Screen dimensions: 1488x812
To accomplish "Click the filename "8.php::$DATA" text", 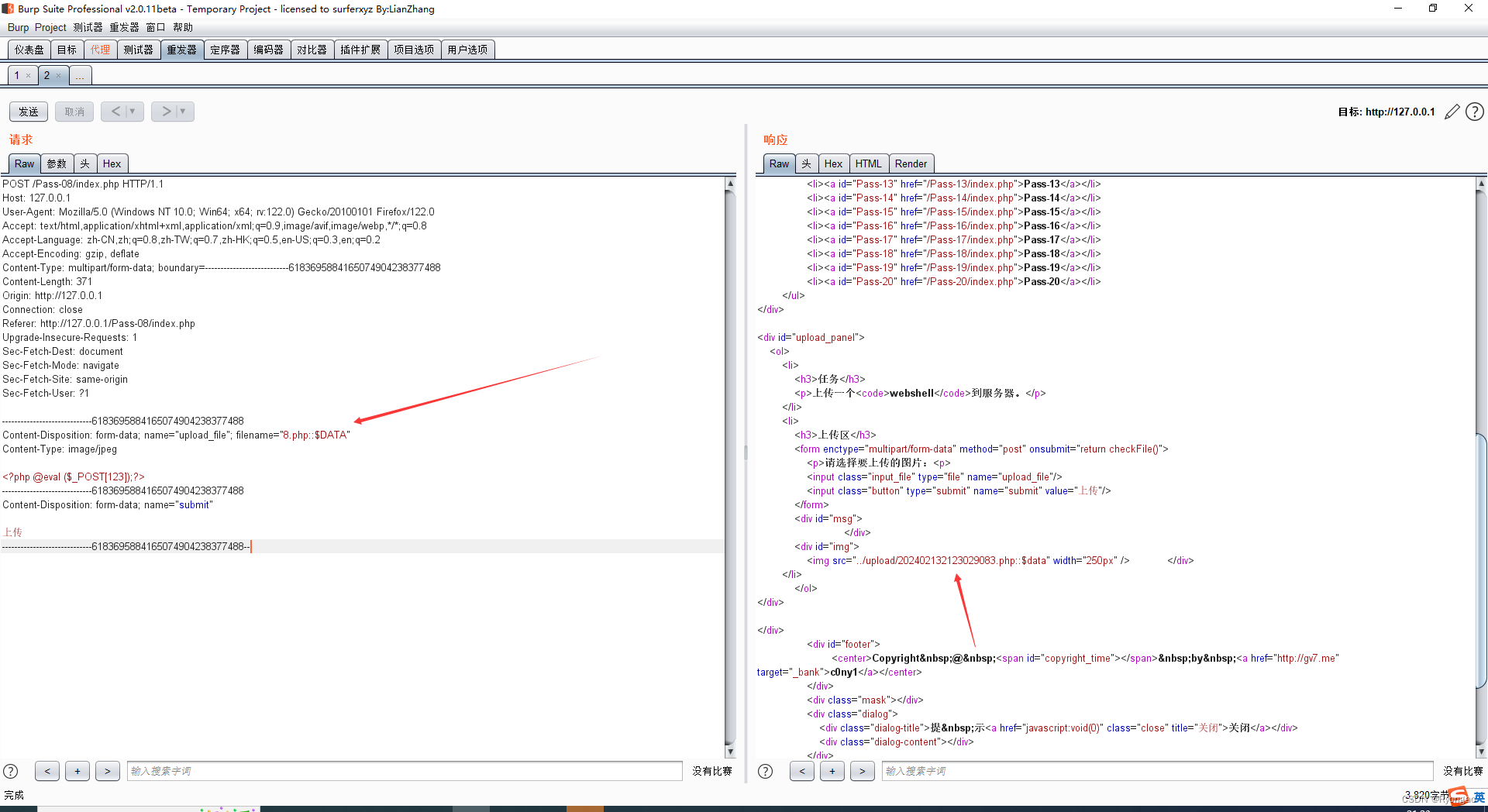I will [x=316, y=435].
